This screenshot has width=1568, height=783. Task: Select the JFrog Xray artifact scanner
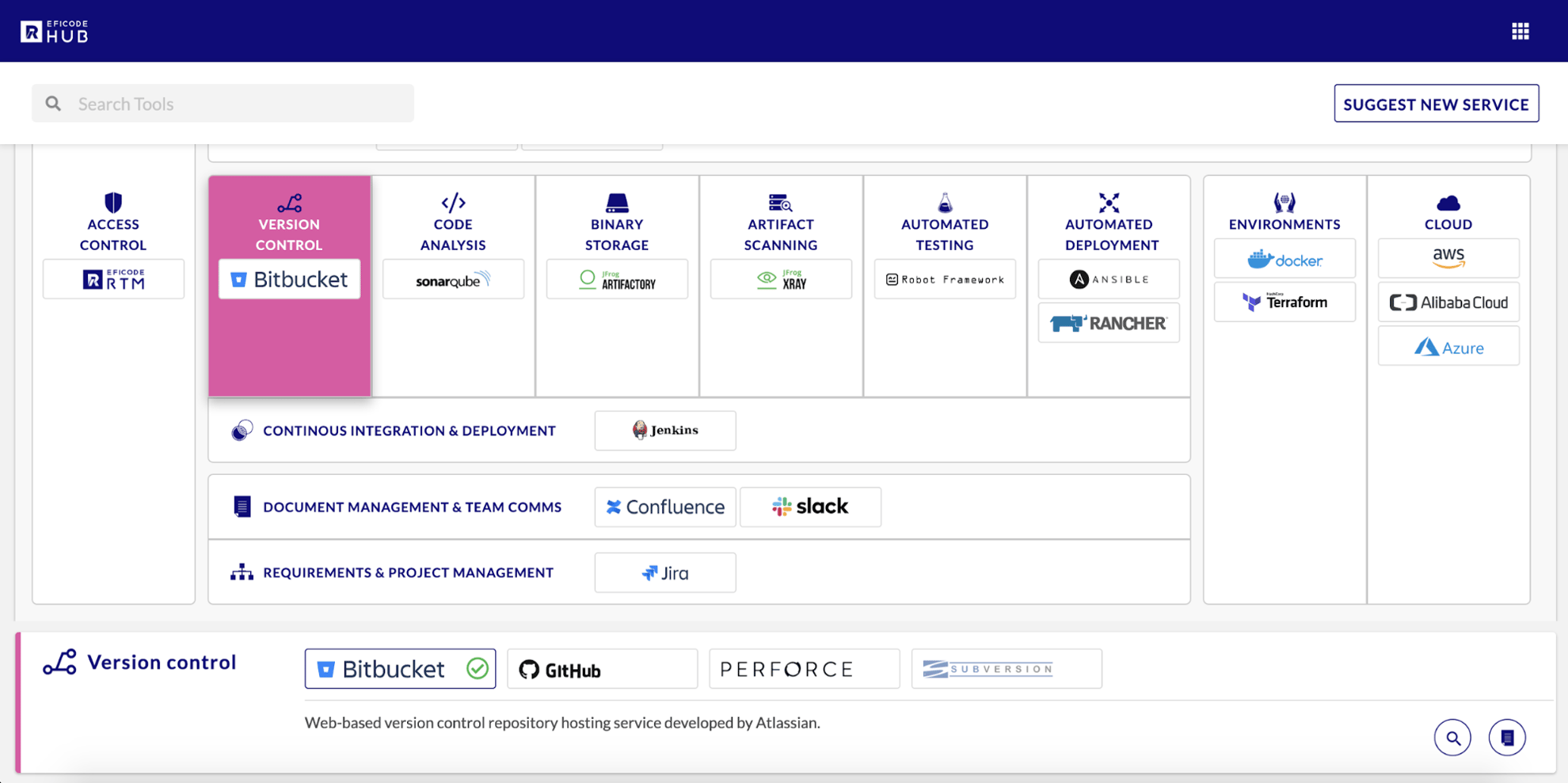[x=781, y=279]
